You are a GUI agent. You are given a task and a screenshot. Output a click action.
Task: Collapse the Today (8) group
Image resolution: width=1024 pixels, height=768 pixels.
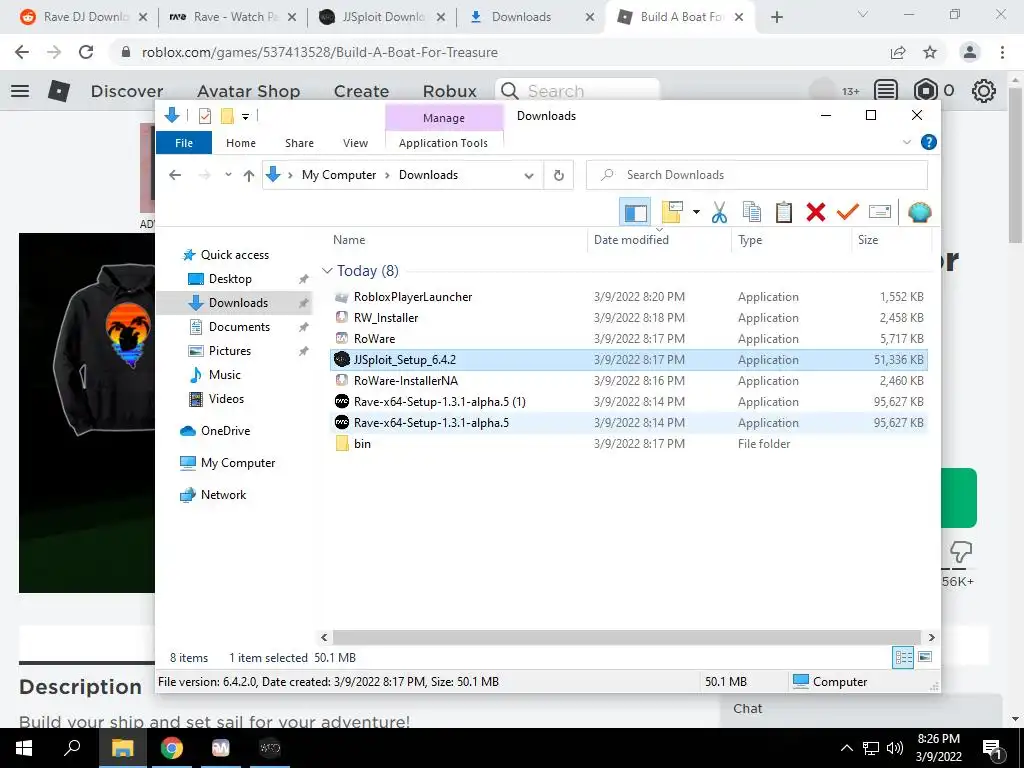point(327,270)
